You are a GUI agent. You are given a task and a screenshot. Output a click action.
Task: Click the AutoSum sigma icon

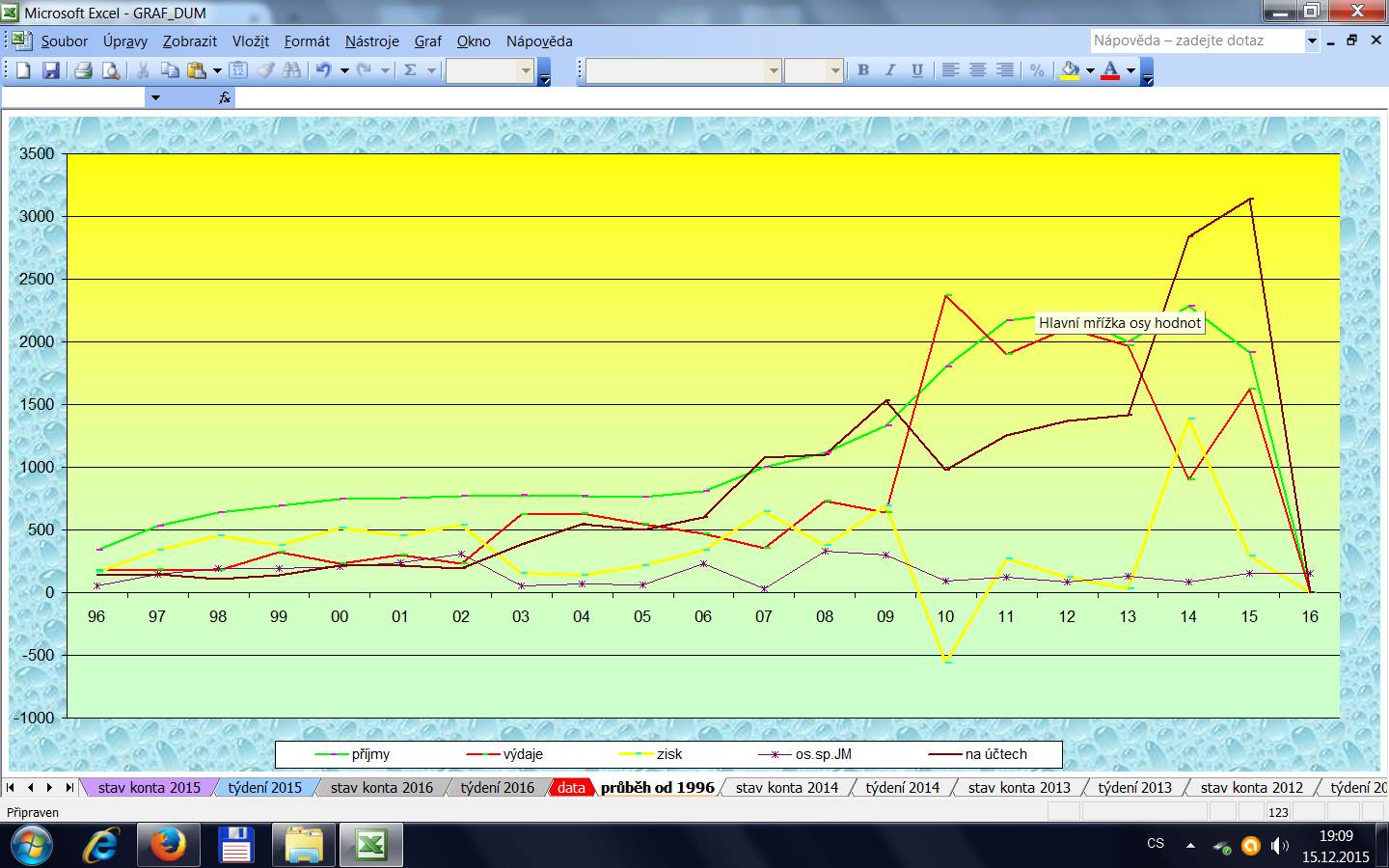click(410, 70)
